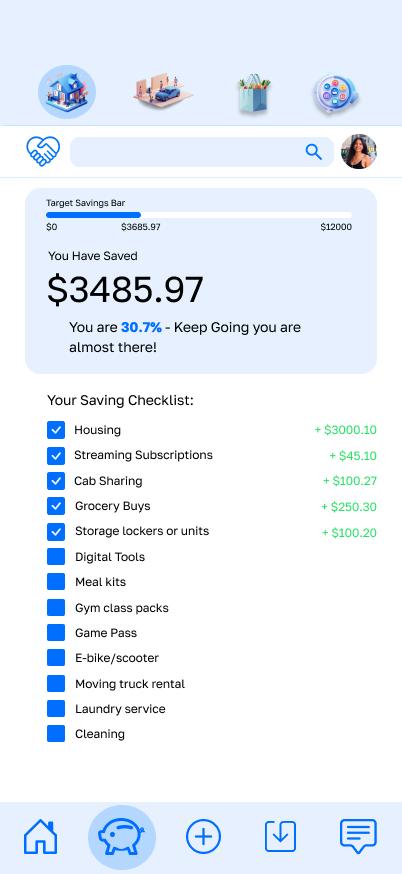Uncheck the Streaming Subscriptions checkbox

(56, 455)
